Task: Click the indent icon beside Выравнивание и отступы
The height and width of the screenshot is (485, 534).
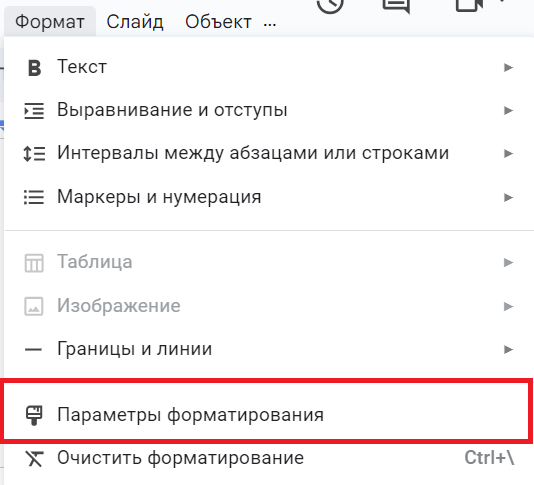Action: [34, 111]
